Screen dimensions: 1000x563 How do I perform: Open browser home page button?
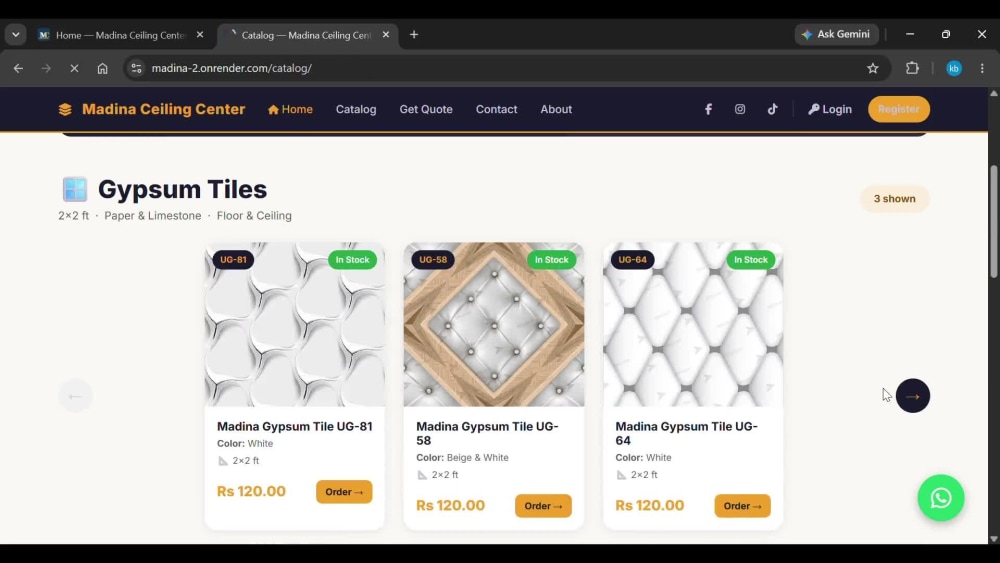pyautogui.click(x=102, y=68)
